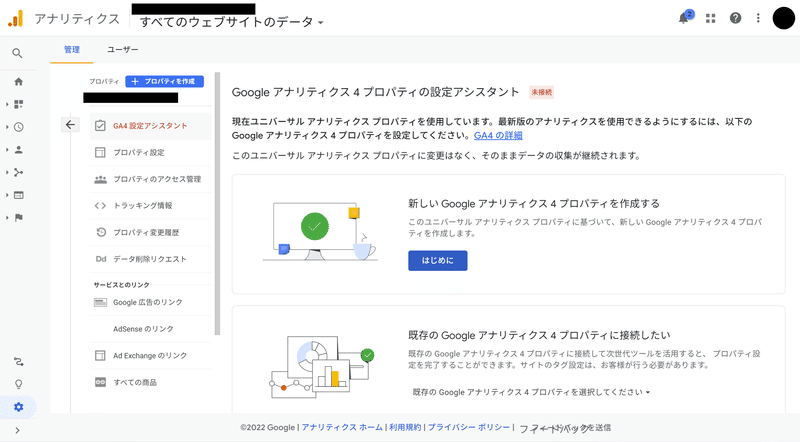Open Conversions reports flag icon
800x442 pixels.
(19, 218)
